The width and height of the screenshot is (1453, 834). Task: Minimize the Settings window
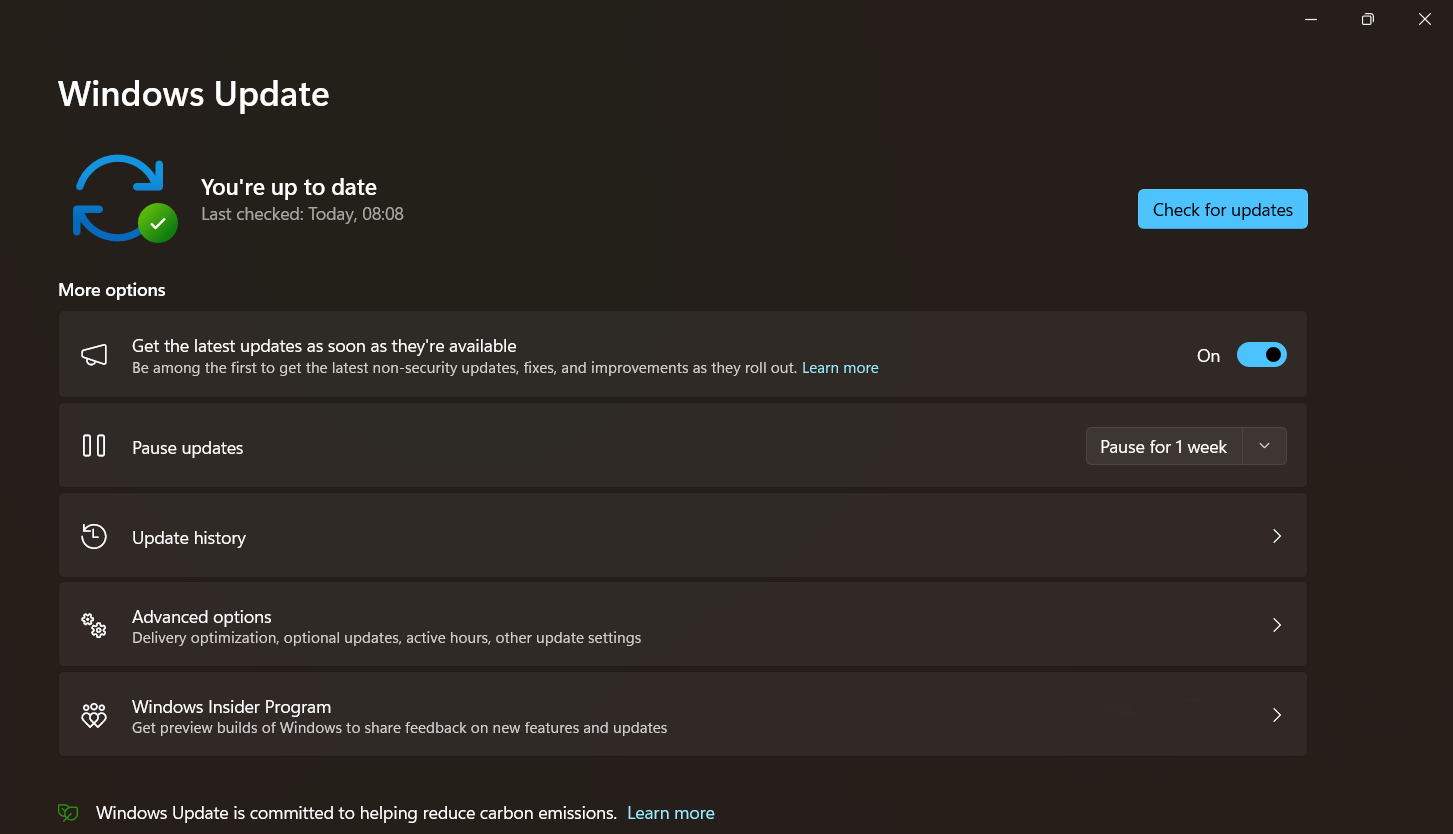pyautogui.click(x=1311, y=19)
